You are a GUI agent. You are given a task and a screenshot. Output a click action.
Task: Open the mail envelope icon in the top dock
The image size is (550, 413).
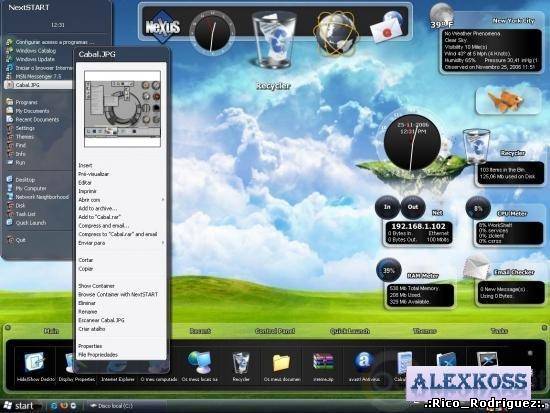pyautogui.click(x=387, y=26)
